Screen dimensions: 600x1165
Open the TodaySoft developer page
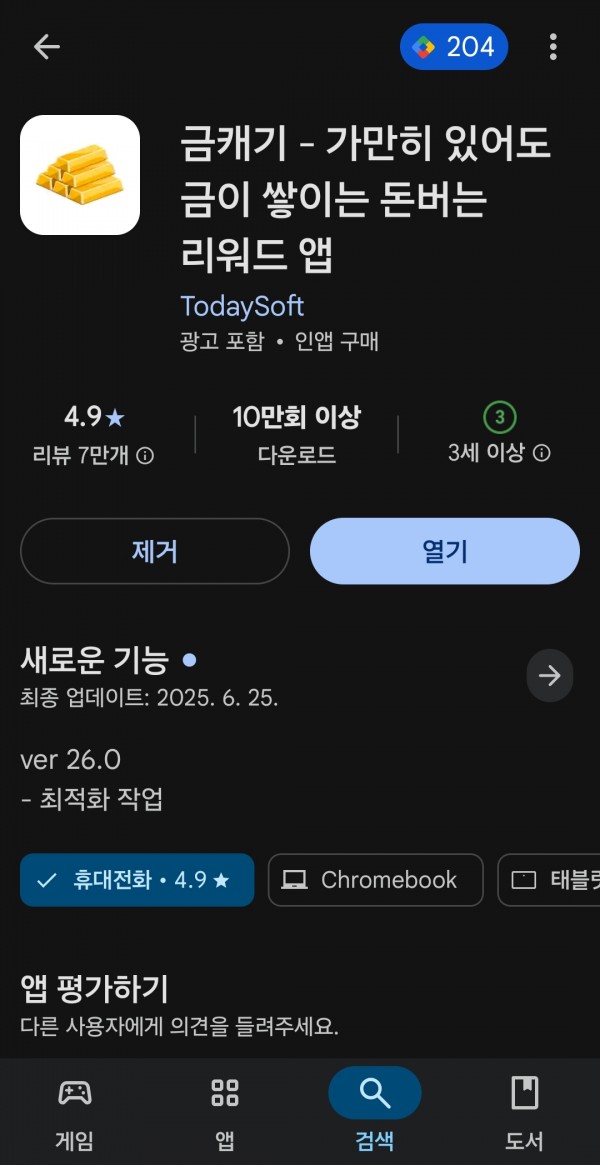click(242, 306)
